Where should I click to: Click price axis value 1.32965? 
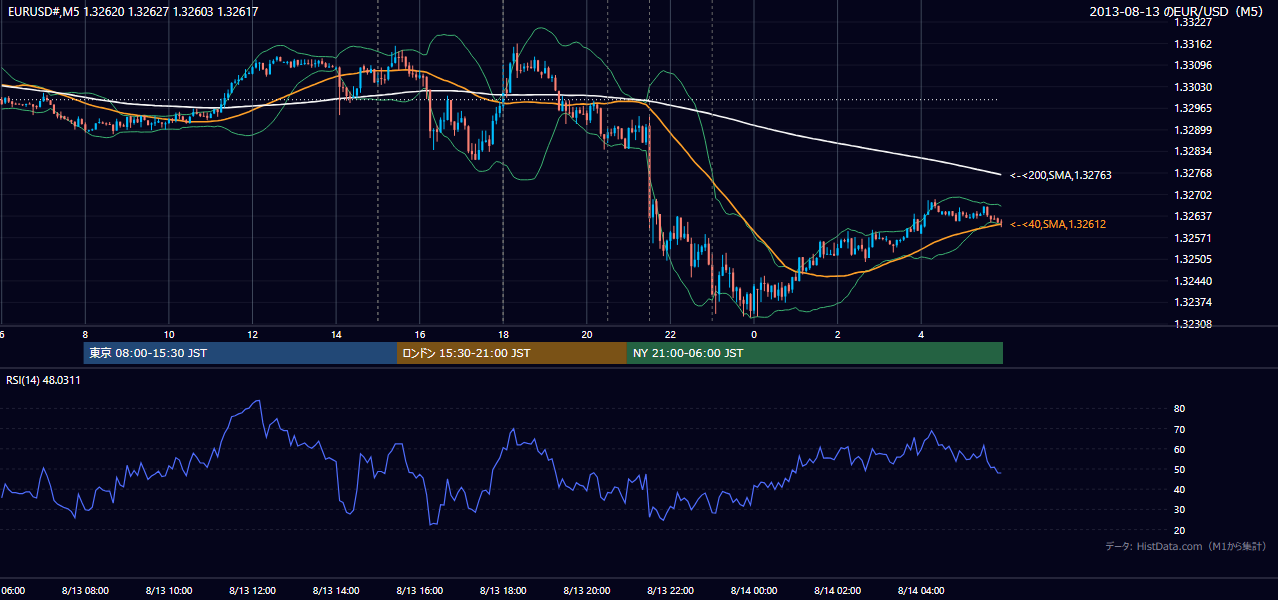[x=1192, y=108]
